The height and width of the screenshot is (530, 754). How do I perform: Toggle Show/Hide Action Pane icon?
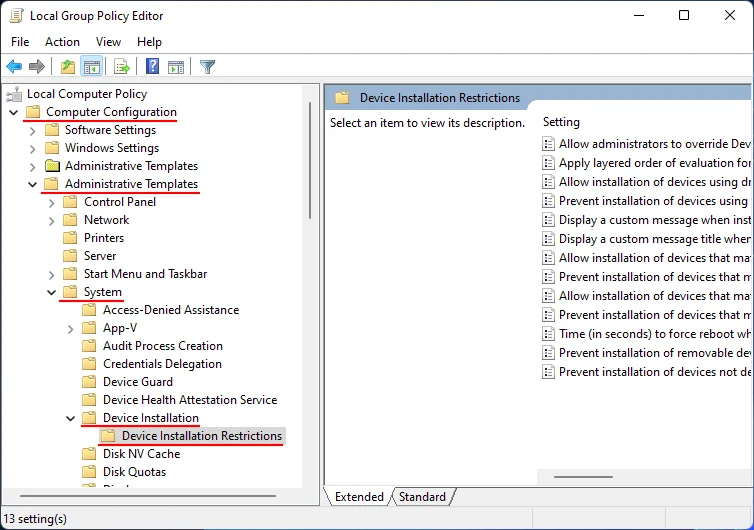(176, 67)
